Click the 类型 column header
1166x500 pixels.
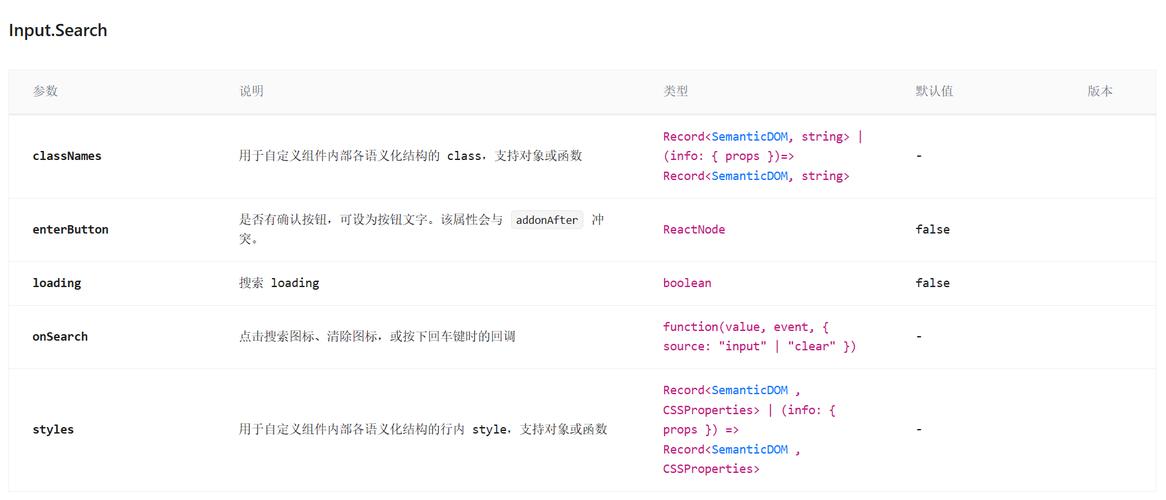676,91
